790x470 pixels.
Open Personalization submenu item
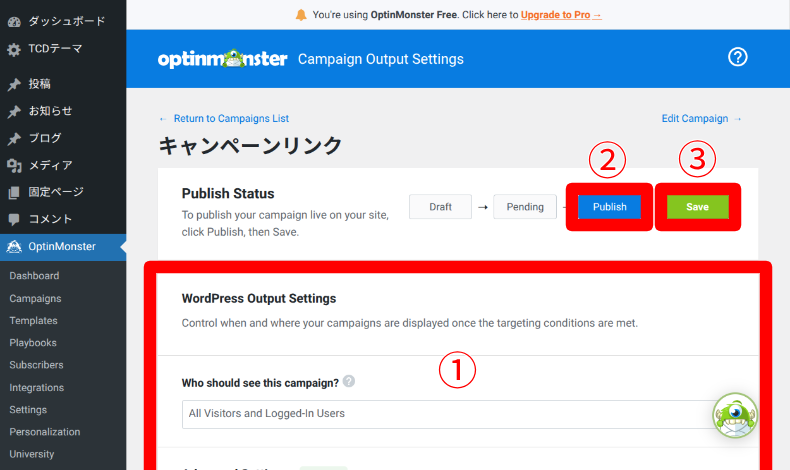pos(44,432)
